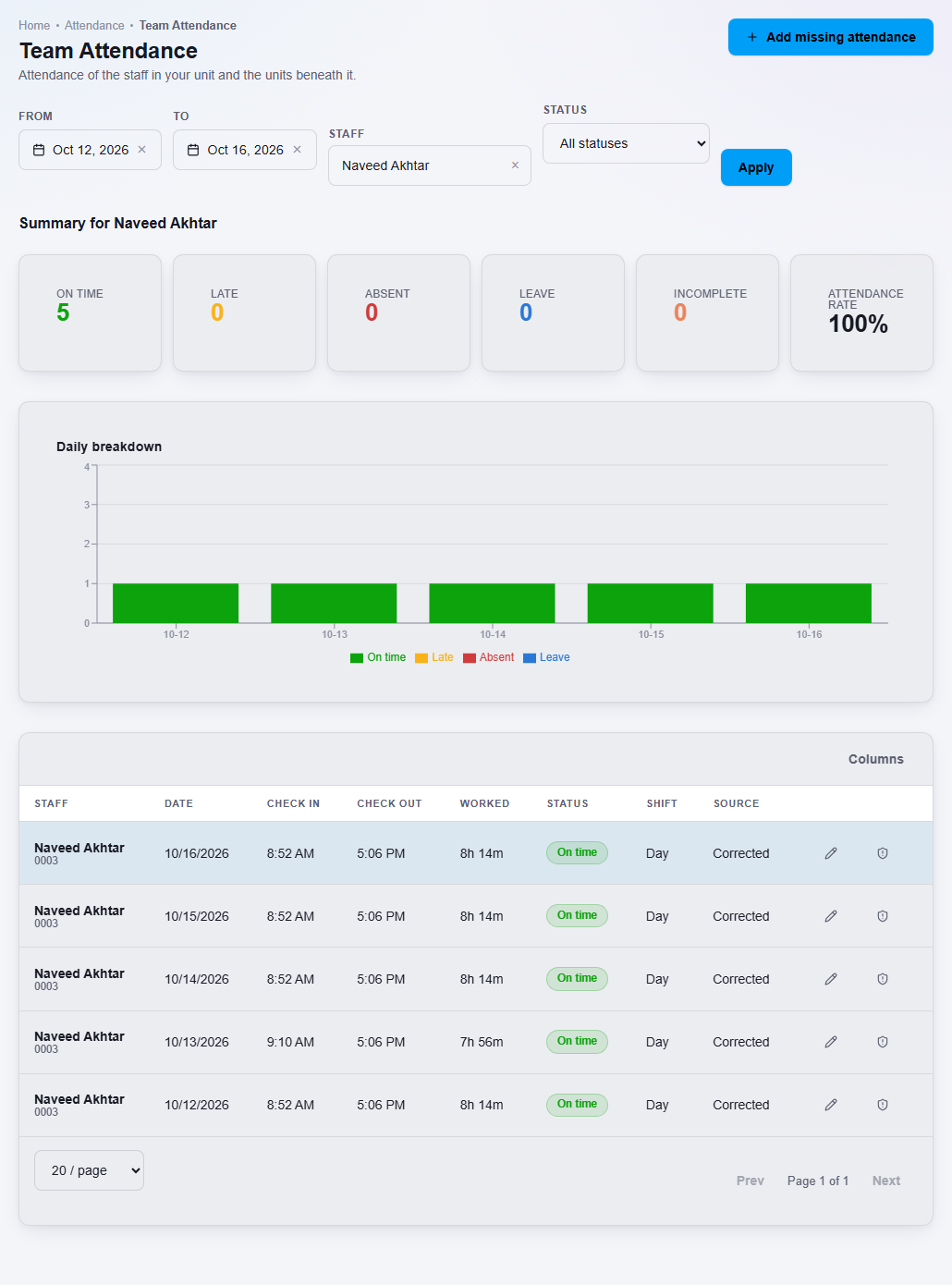The image size is (952, 1285).
Task: Sort by the Status column header
Action: tap(568, 803)
